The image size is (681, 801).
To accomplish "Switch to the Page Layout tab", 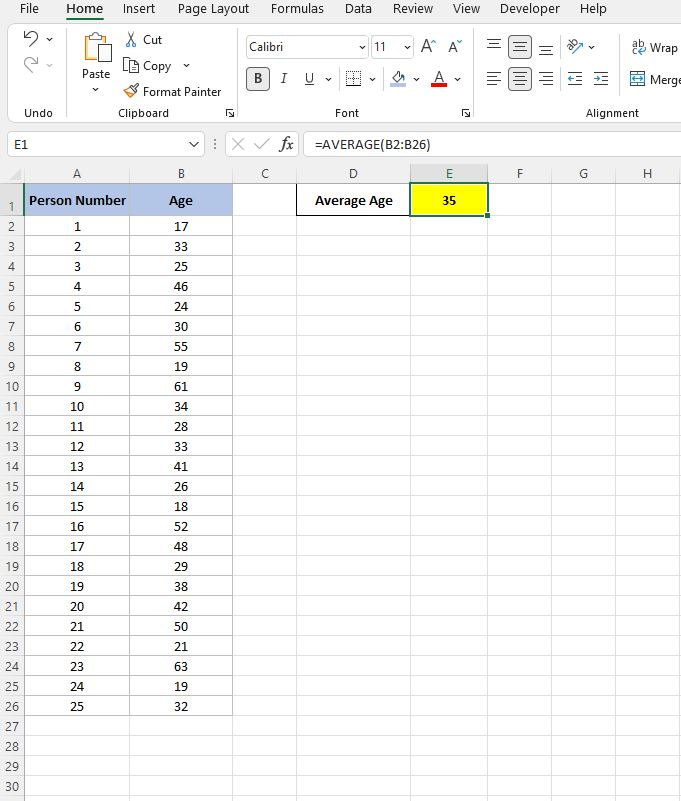I will coord(213,9).
